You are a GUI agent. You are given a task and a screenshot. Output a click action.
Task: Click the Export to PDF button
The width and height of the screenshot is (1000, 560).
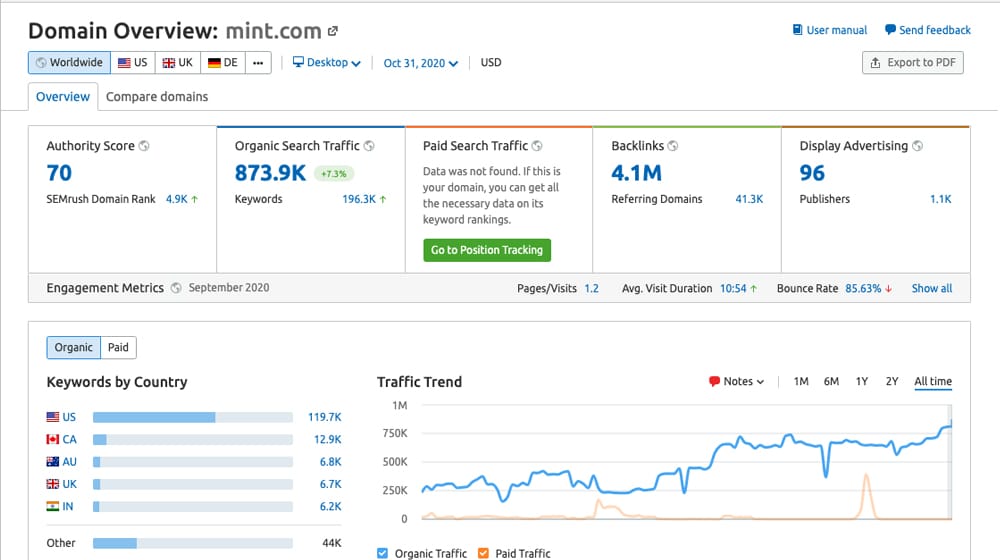click(x=912, y=62)
